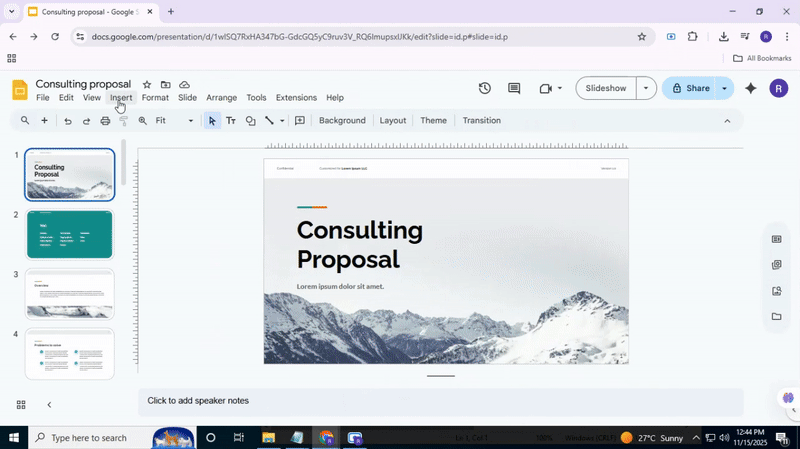Open the Insert menu

(x=121, y=98)
